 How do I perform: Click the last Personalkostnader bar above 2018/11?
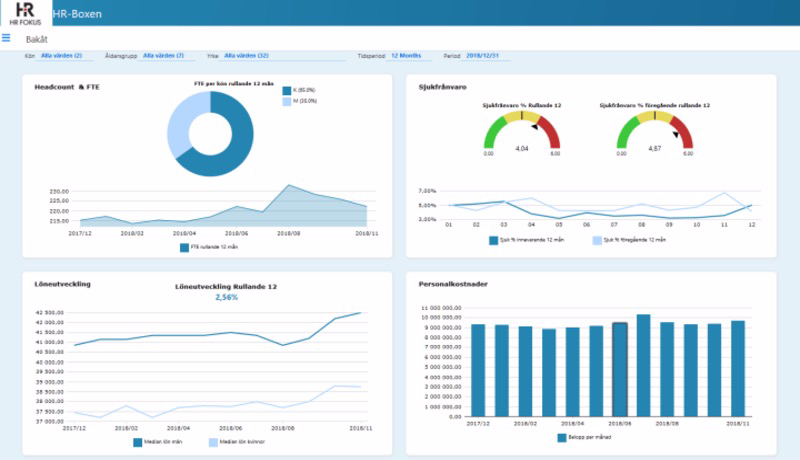point(738,369)
